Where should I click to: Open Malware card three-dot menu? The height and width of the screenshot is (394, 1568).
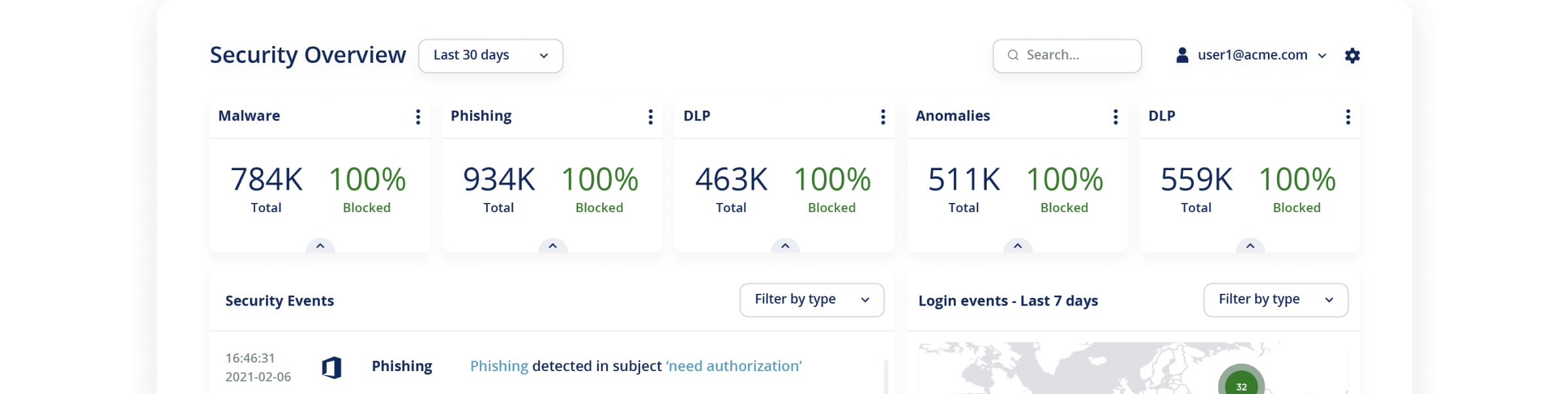coord(418,116)
